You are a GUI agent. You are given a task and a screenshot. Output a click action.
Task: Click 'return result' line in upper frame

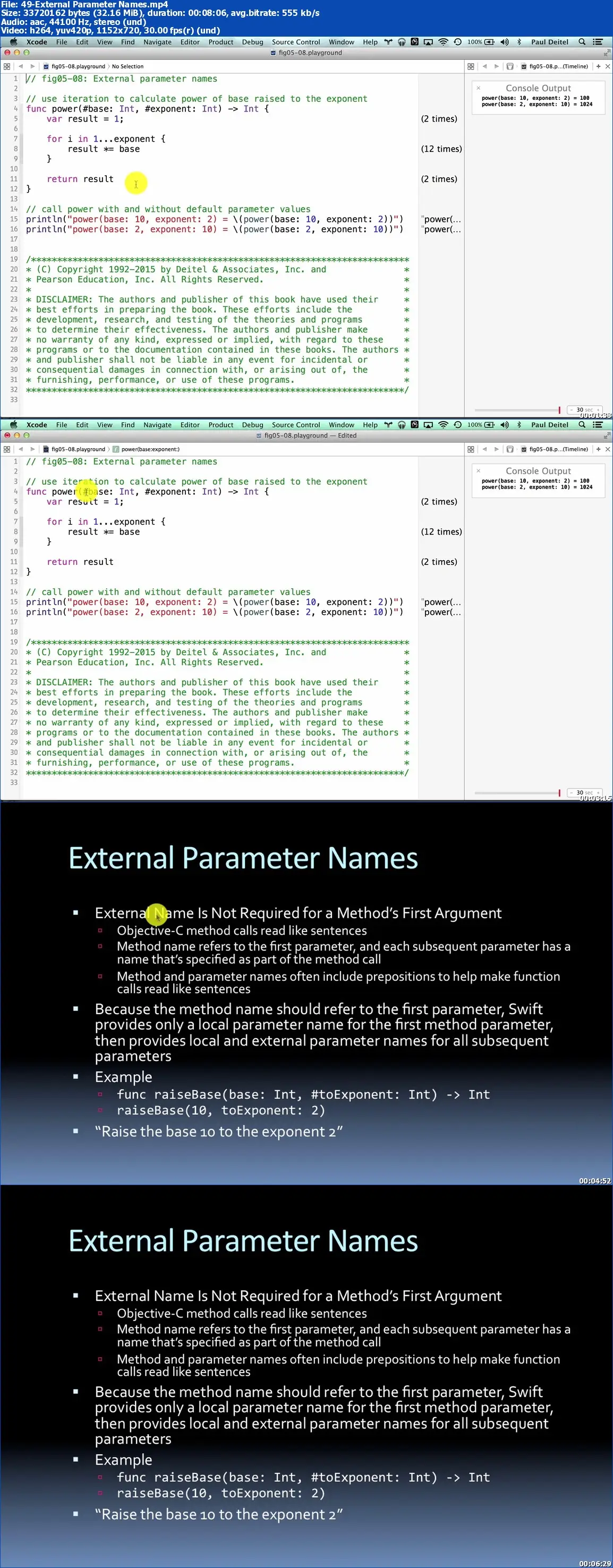click(80, 179)
